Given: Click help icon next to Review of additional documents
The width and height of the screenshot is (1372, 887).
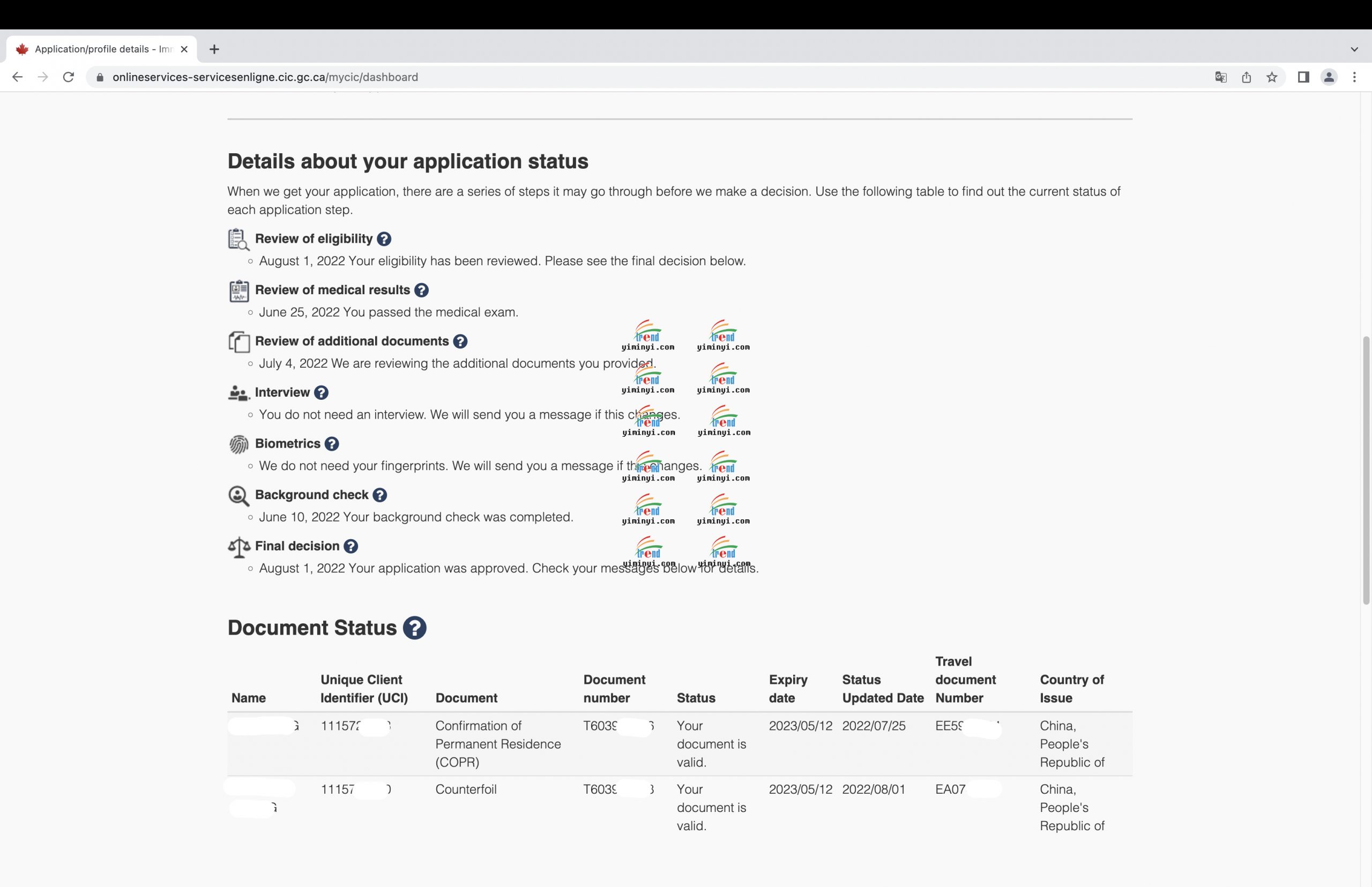Looking at the screenshot, I should (x=460, y=341).
